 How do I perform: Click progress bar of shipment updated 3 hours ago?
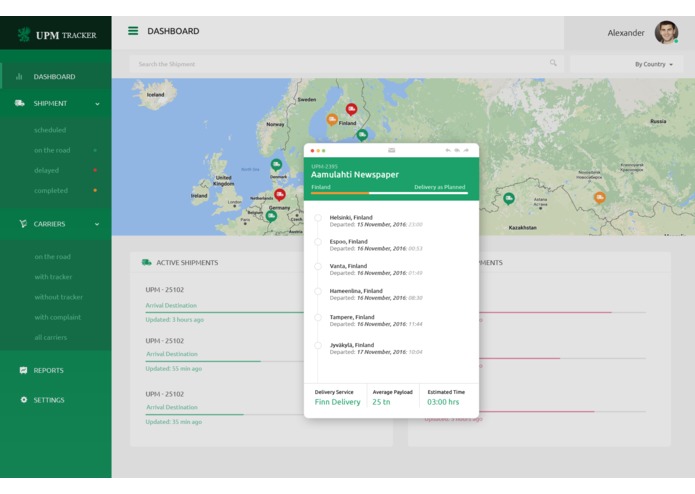(x=225, y=312)
